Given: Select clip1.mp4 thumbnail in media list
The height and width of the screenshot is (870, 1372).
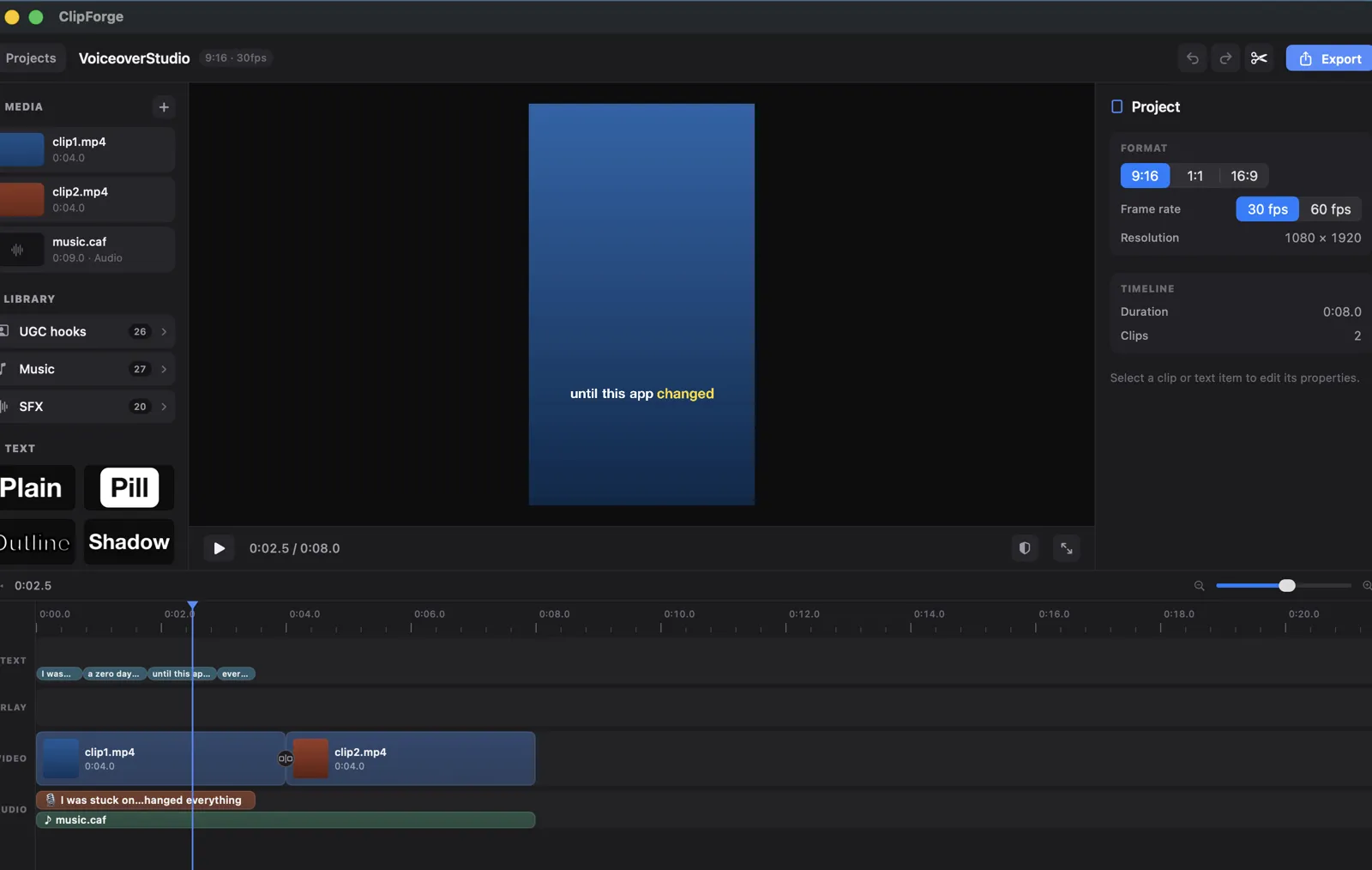Looking at the screenshot, I should [22, 149].
